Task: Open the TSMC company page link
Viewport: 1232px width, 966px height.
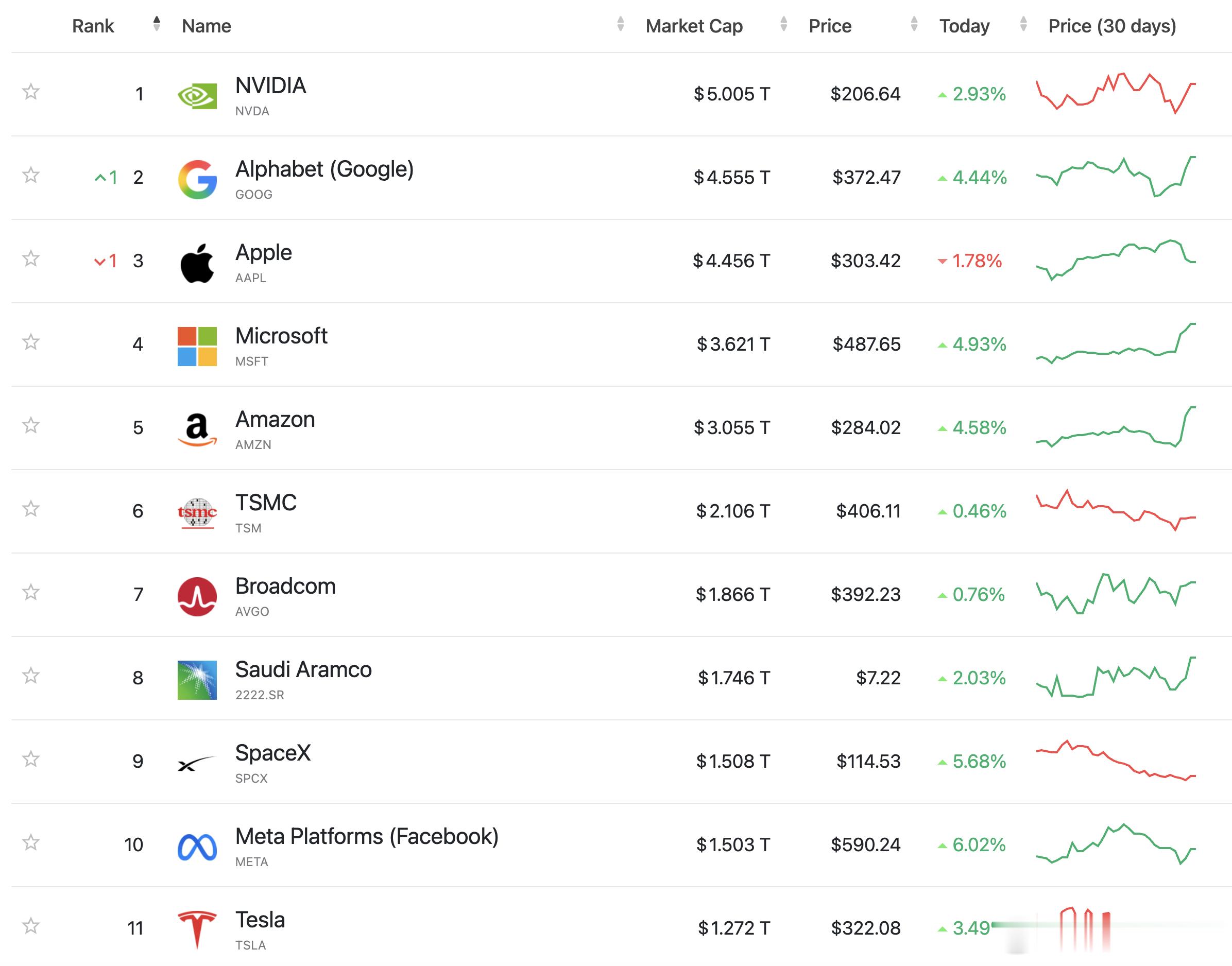Action: (266, 503)
